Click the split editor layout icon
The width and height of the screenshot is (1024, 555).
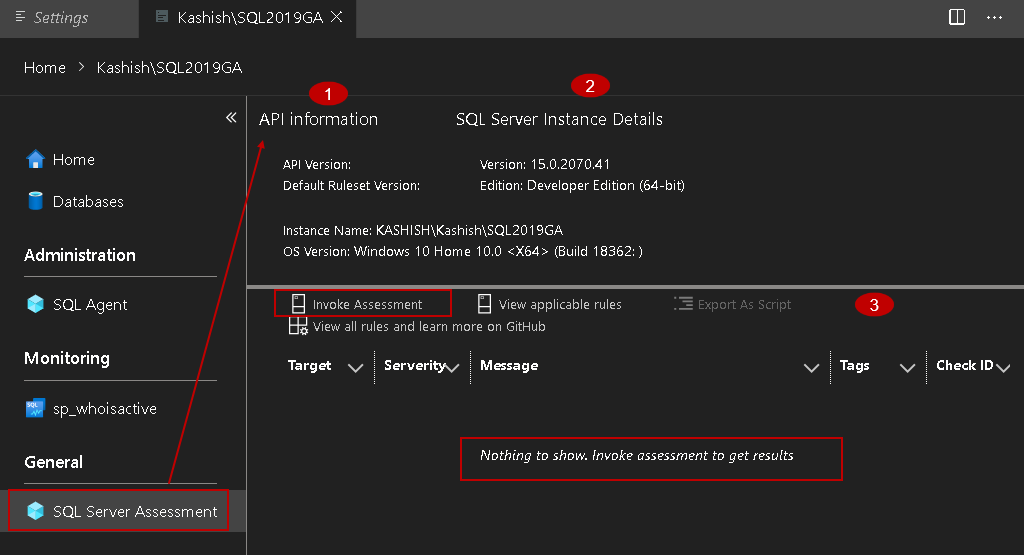coord(957,17)
